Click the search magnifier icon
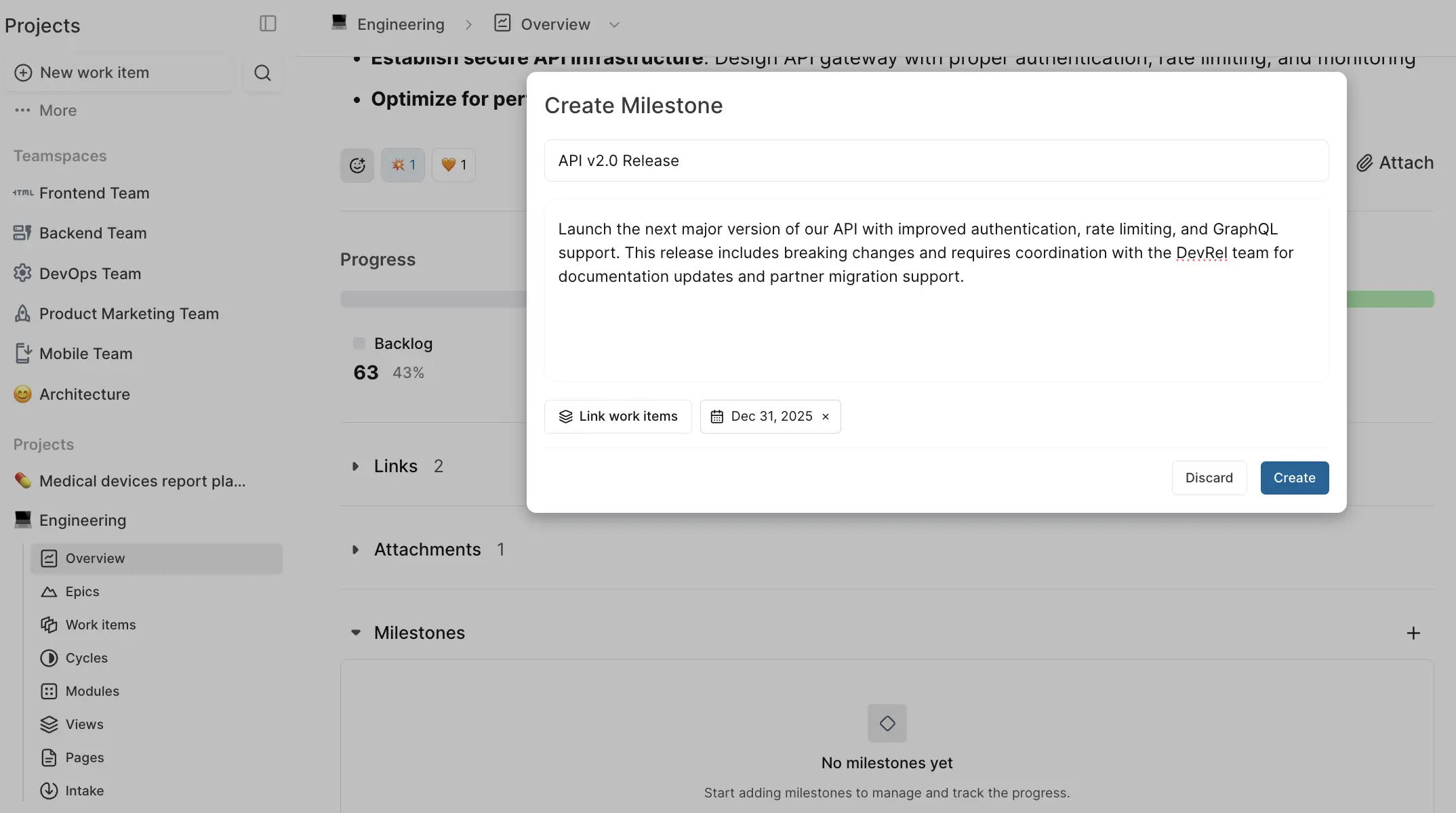Viewport: 1456px width, 813px height. pos(262,72)
